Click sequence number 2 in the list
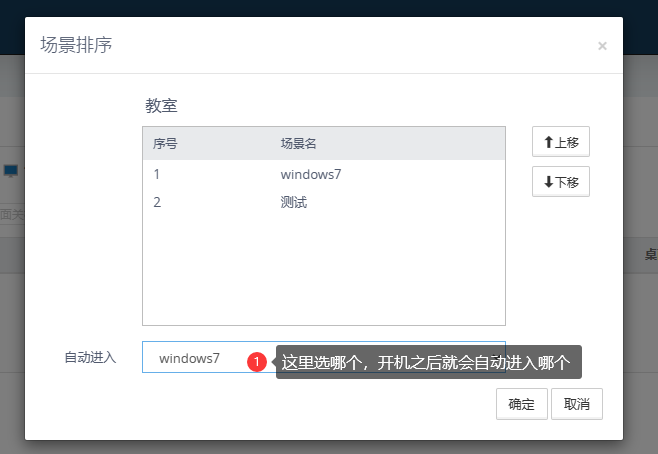 (157, 202)
